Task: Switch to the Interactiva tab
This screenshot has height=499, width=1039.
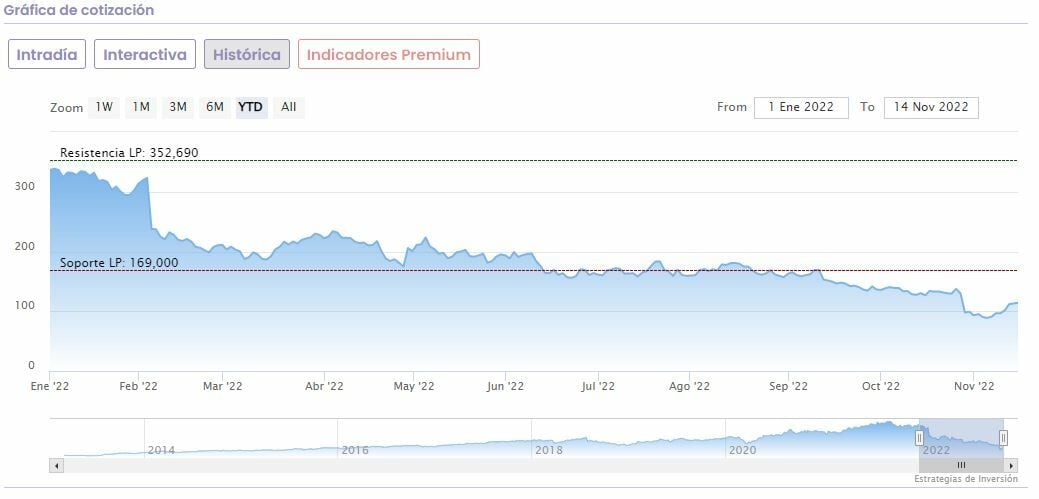Action: 145,54
